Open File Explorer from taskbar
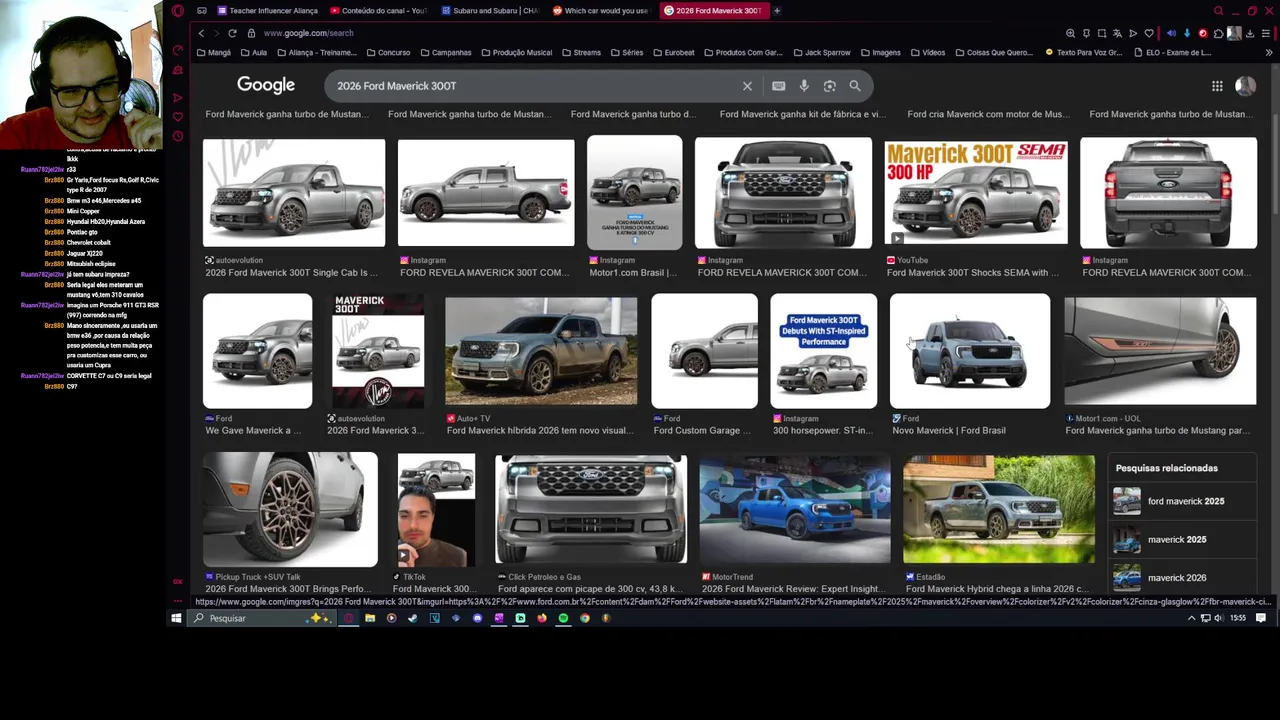1280x720 pixels. (370, 618)
